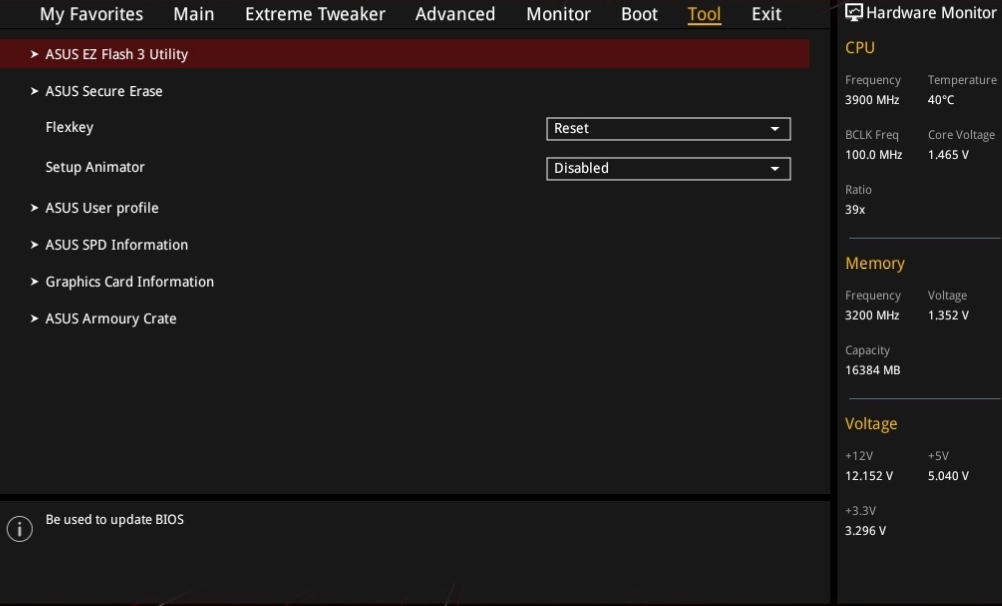Click the Setup Animator label
The width and height of the screenshot is (1002, 606).
95,167
